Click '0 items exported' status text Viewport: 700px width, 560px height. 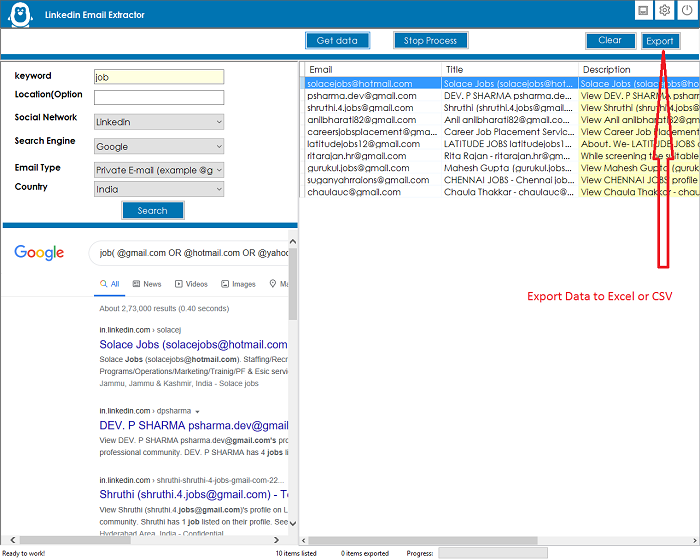[365, 554]
